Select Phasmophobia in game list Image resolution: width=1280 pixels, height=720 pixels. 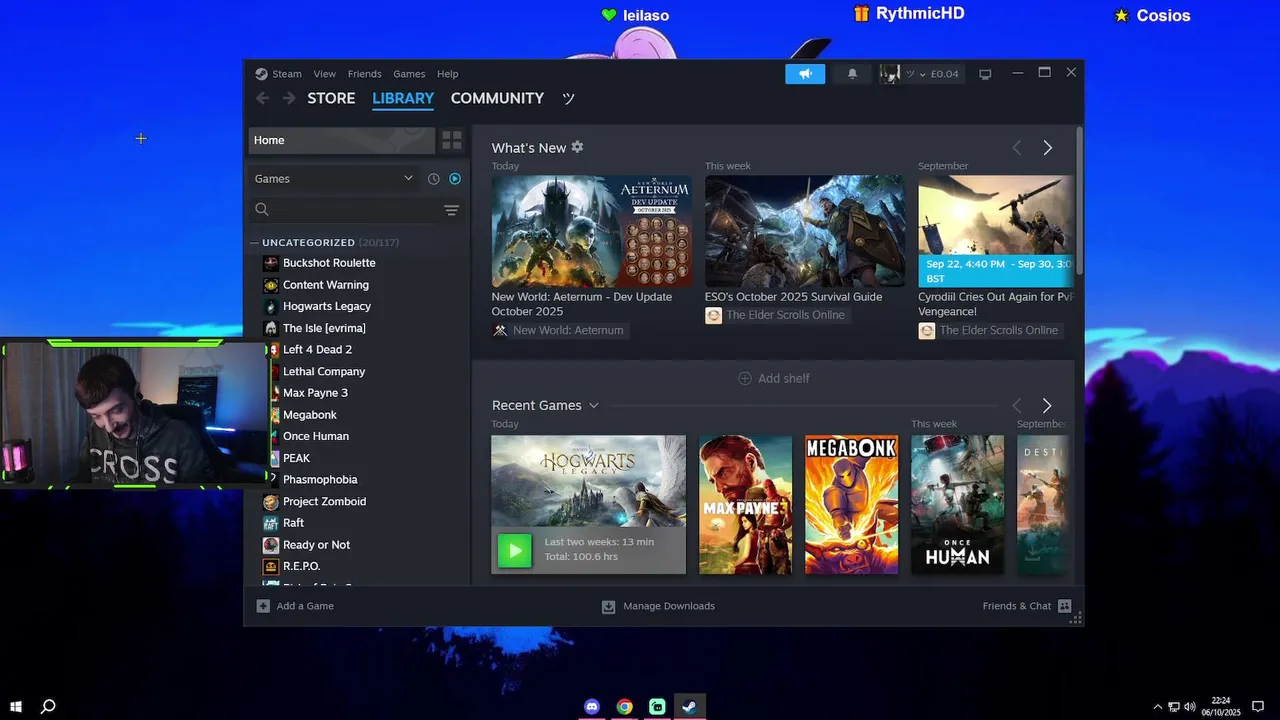[x=320, y=480]
